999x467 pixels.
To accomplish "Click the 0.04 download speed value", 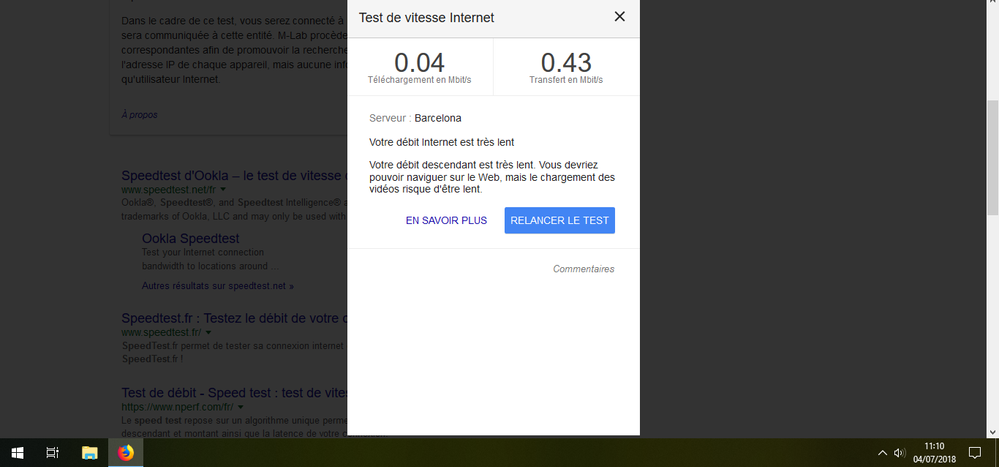I will click(x=419, y=62).
